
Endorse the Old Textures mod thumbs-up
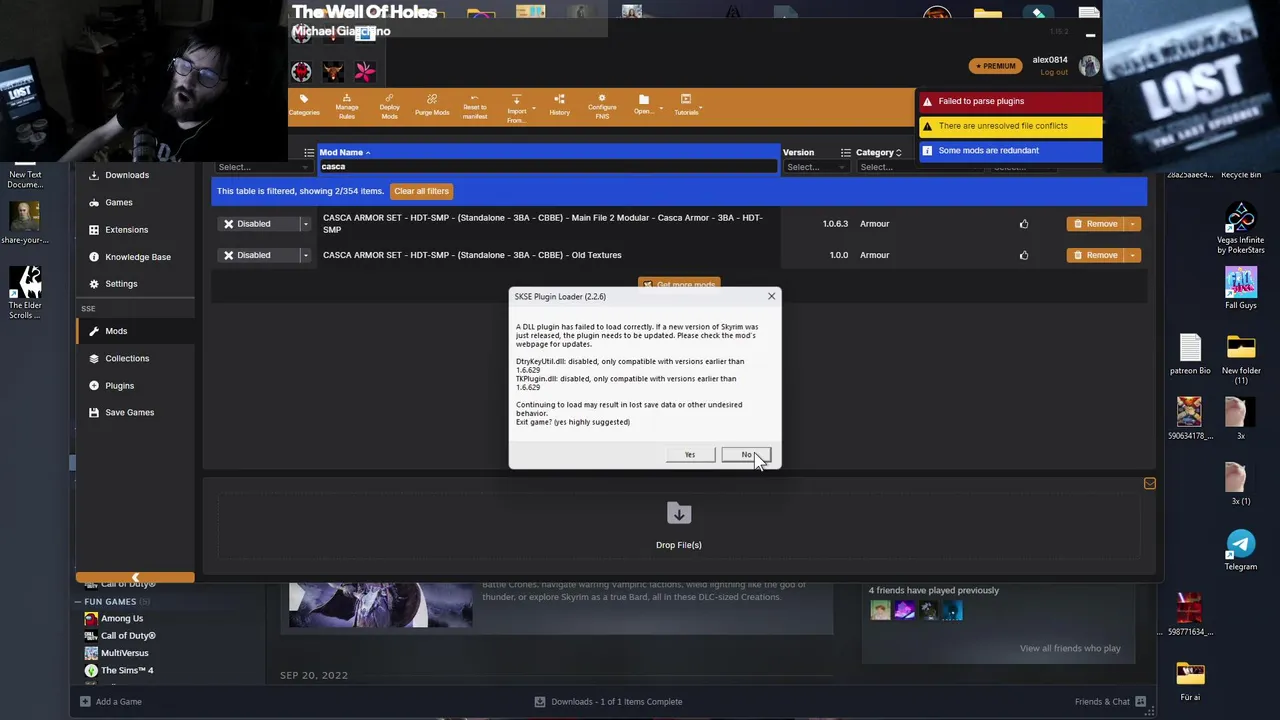[x=1024, y=255]
